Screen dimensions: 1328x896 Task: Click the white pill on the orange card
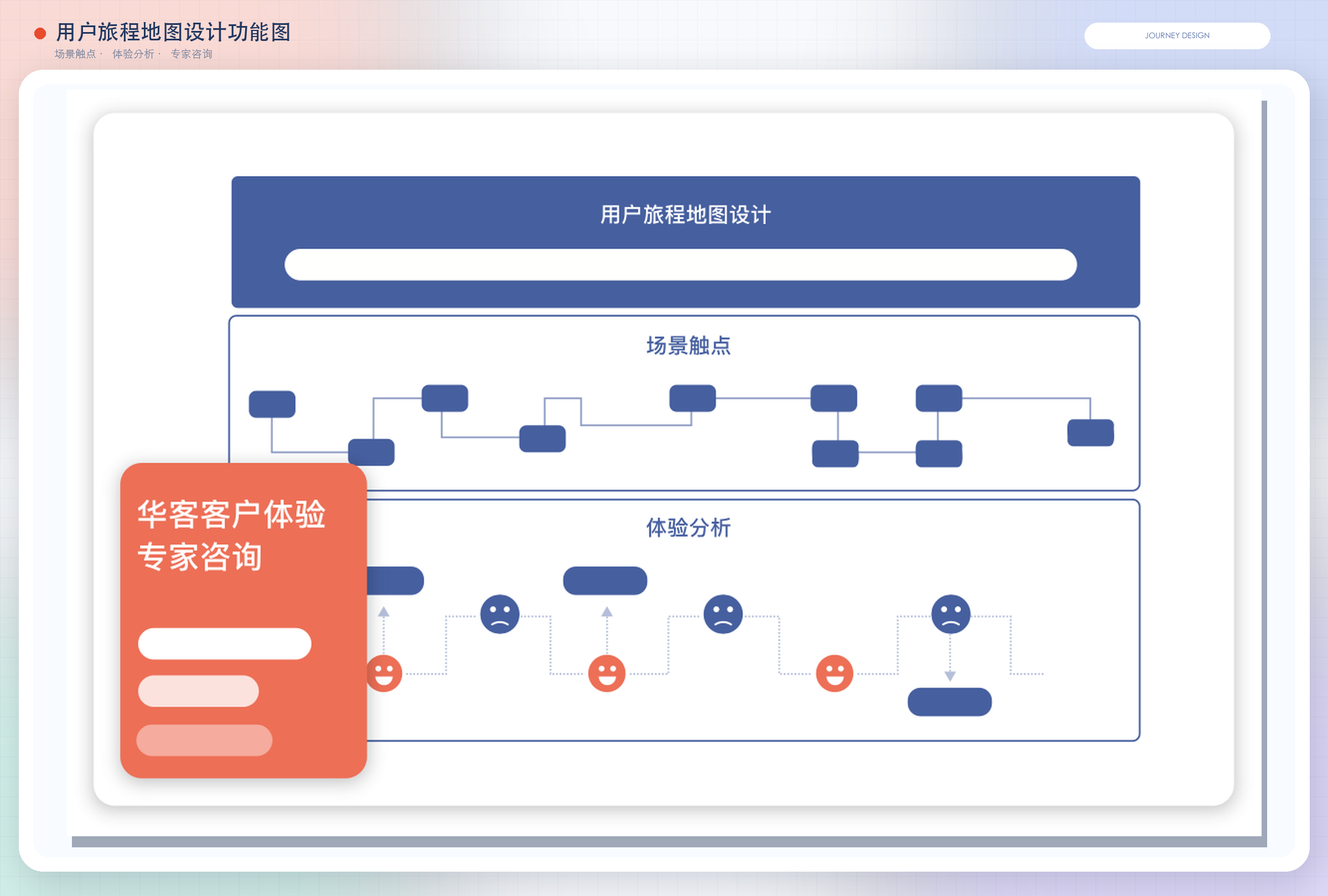pos(225,644)
